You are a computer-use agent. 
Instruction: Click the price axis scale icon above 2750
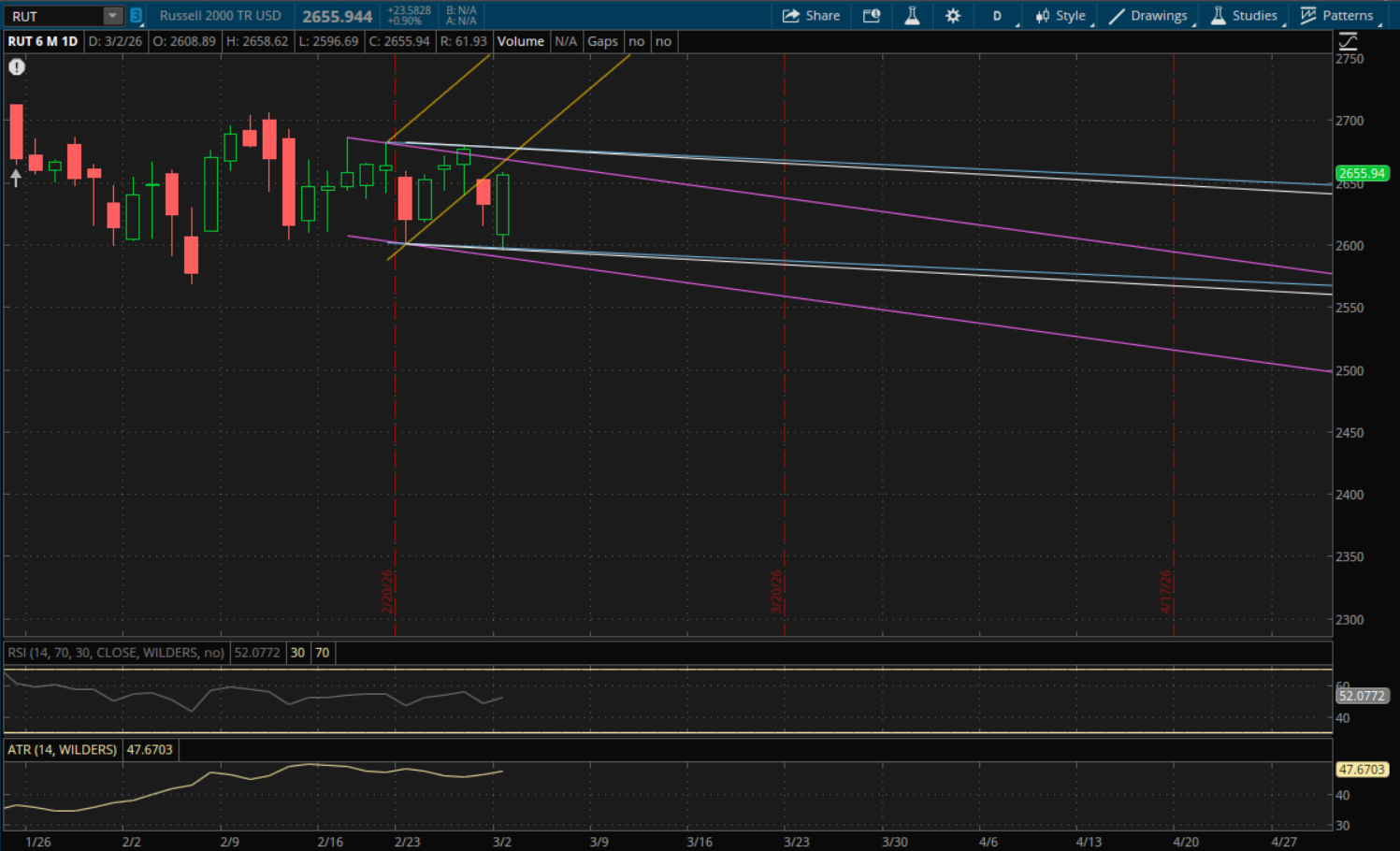pyautogui.click(x=1348, y=41)
